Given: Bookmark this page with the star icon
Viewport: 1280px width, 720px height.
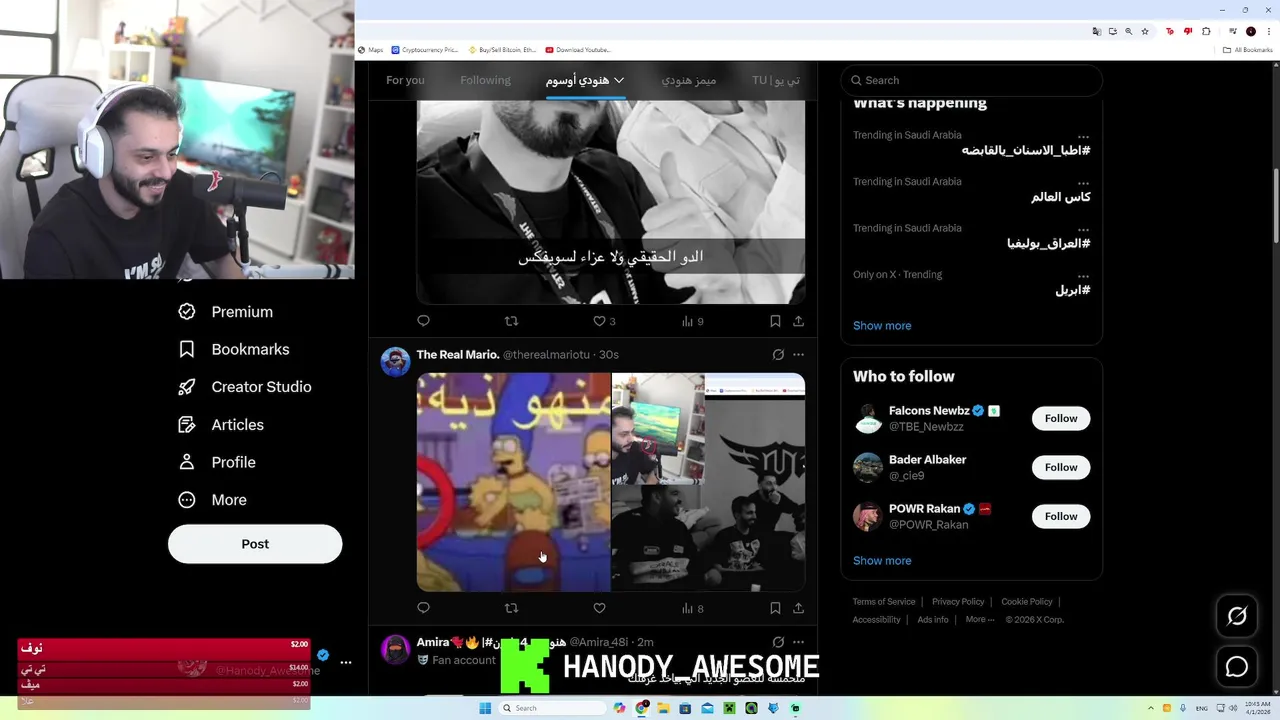Looking at the screenshot, I should [x=1145, y=31].
